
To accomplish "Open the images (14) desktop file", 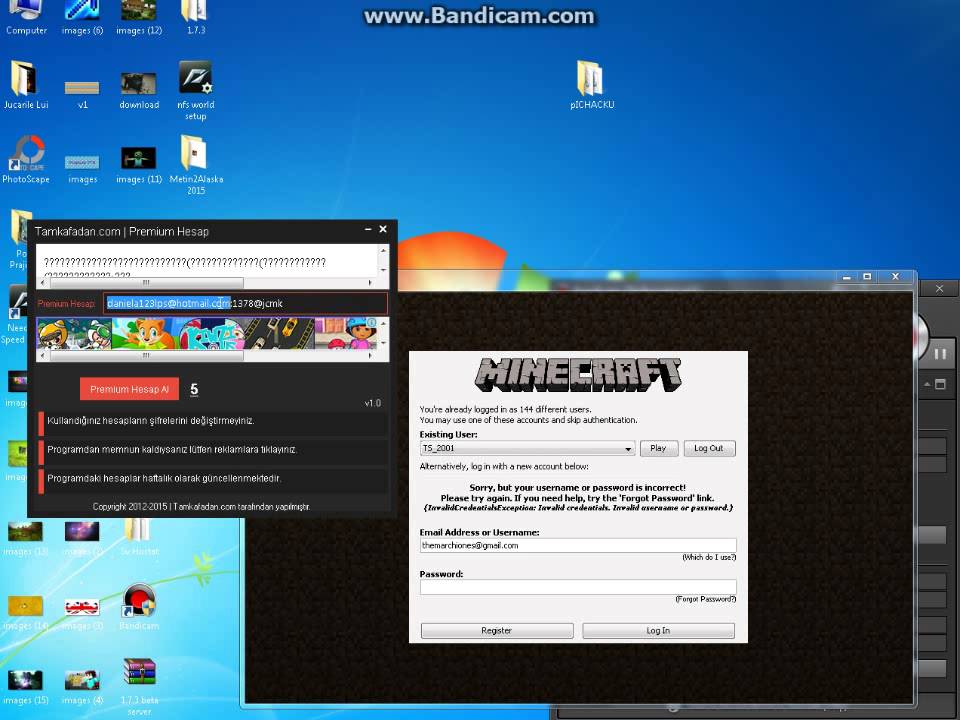I will click(x=25, y=613).
